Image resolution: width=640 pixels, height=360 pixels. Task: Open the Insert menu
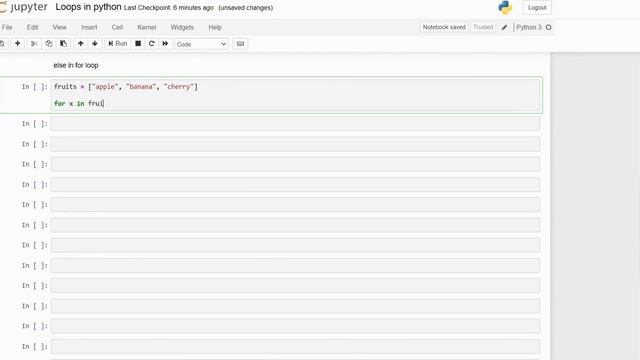click(x=89, y=27)
